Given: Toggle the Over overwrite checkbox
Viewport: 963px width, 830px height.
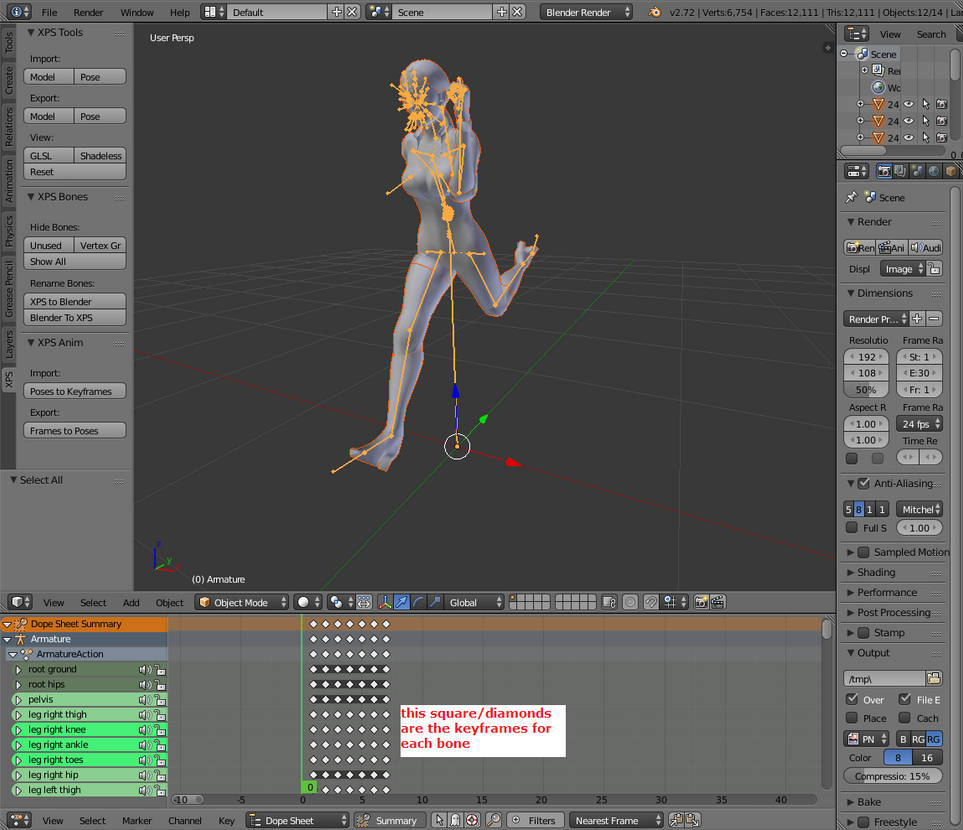Looking at the screenshot, I should pos(852,699).
